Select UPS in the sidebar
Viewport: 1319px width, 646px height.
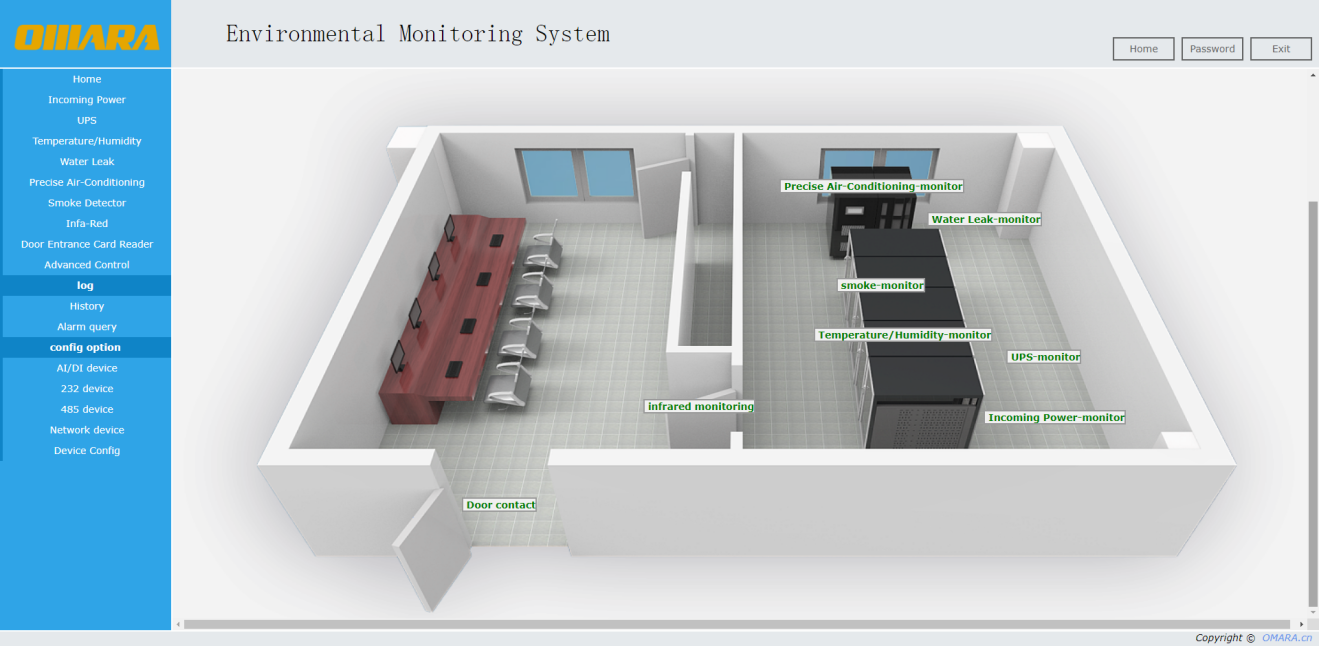click(x=87, y=121)
